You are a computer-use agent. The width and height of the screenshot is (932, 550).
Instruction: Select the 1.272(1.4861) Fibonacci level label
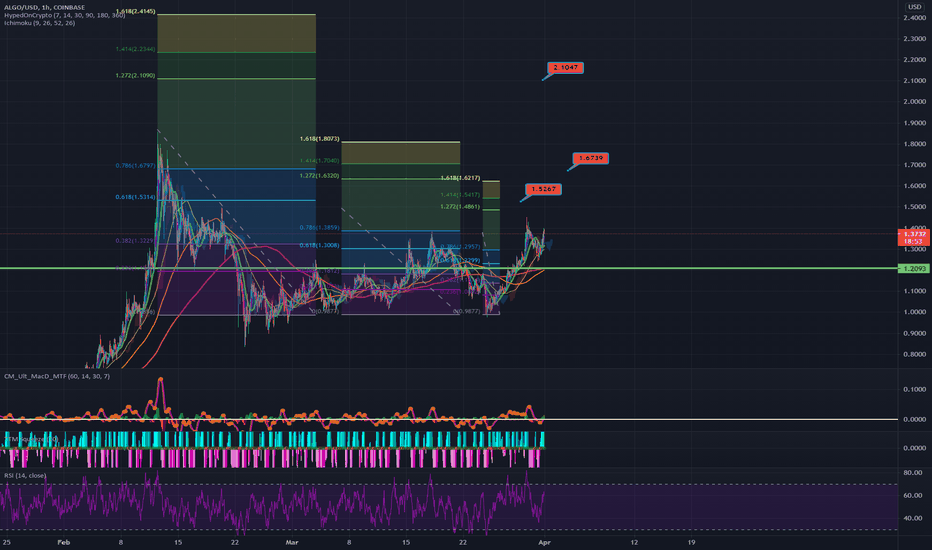pos(461,207)
